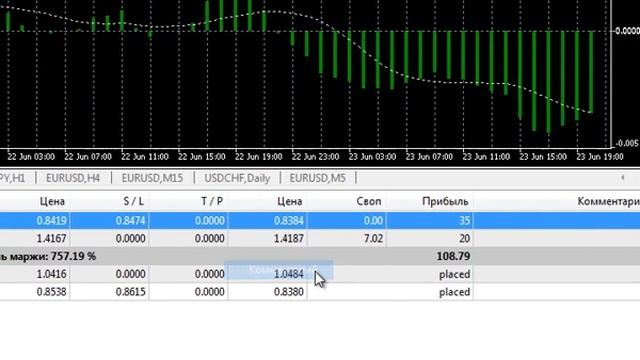Image resolution: width=640 pixels, height=360 pixels.
Task: Click the chart tabs scroll-left arrow
Action: [622, 177]
